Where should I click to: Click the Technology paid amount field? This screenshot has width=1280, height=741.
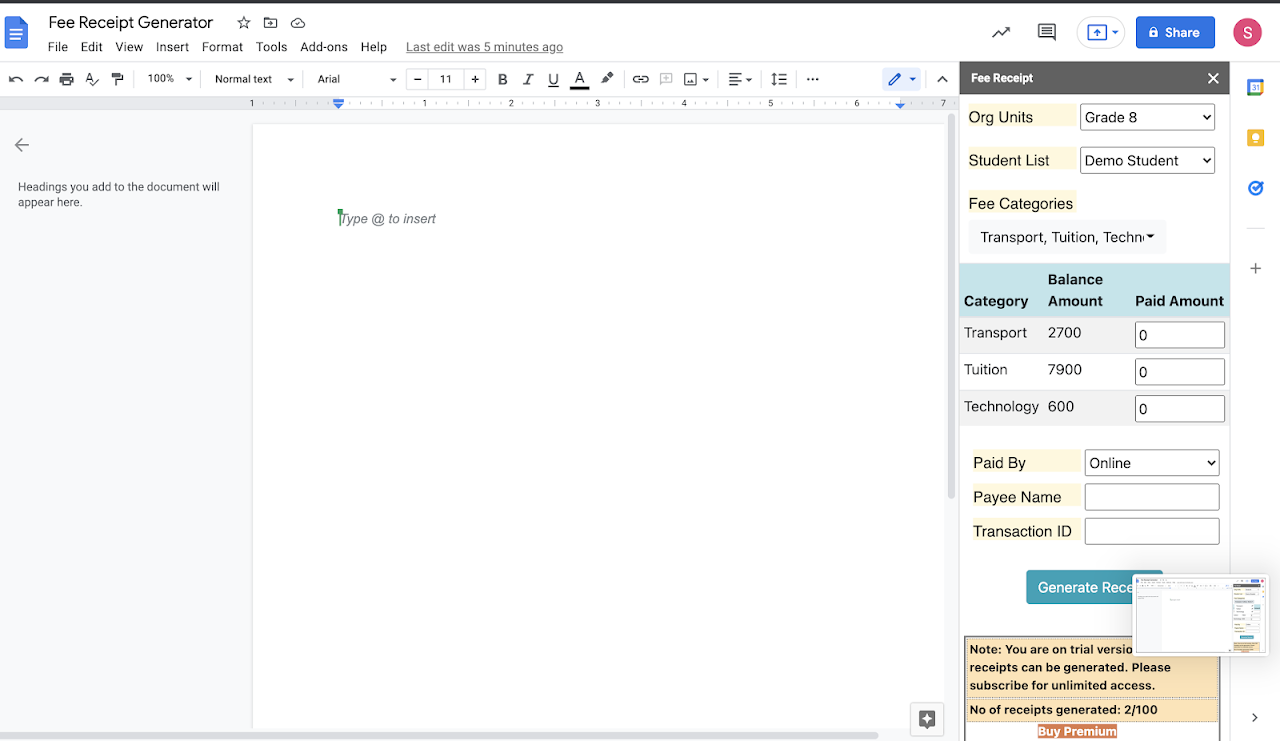point(1180,408)
